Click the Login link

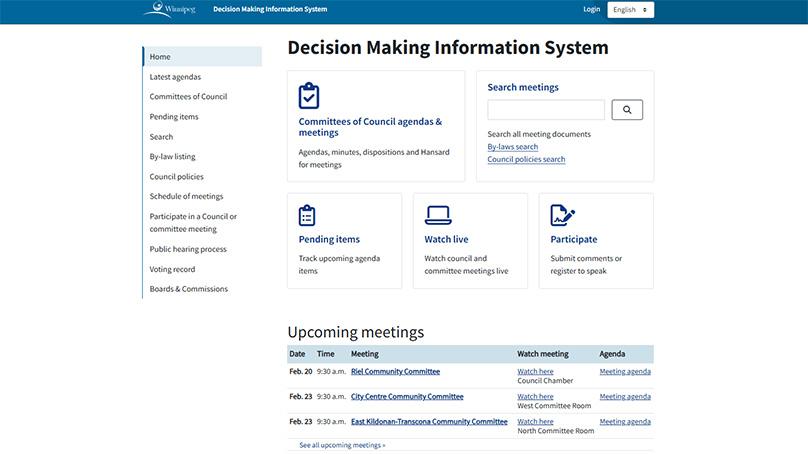pyautogui.click(x=592, y=9)
